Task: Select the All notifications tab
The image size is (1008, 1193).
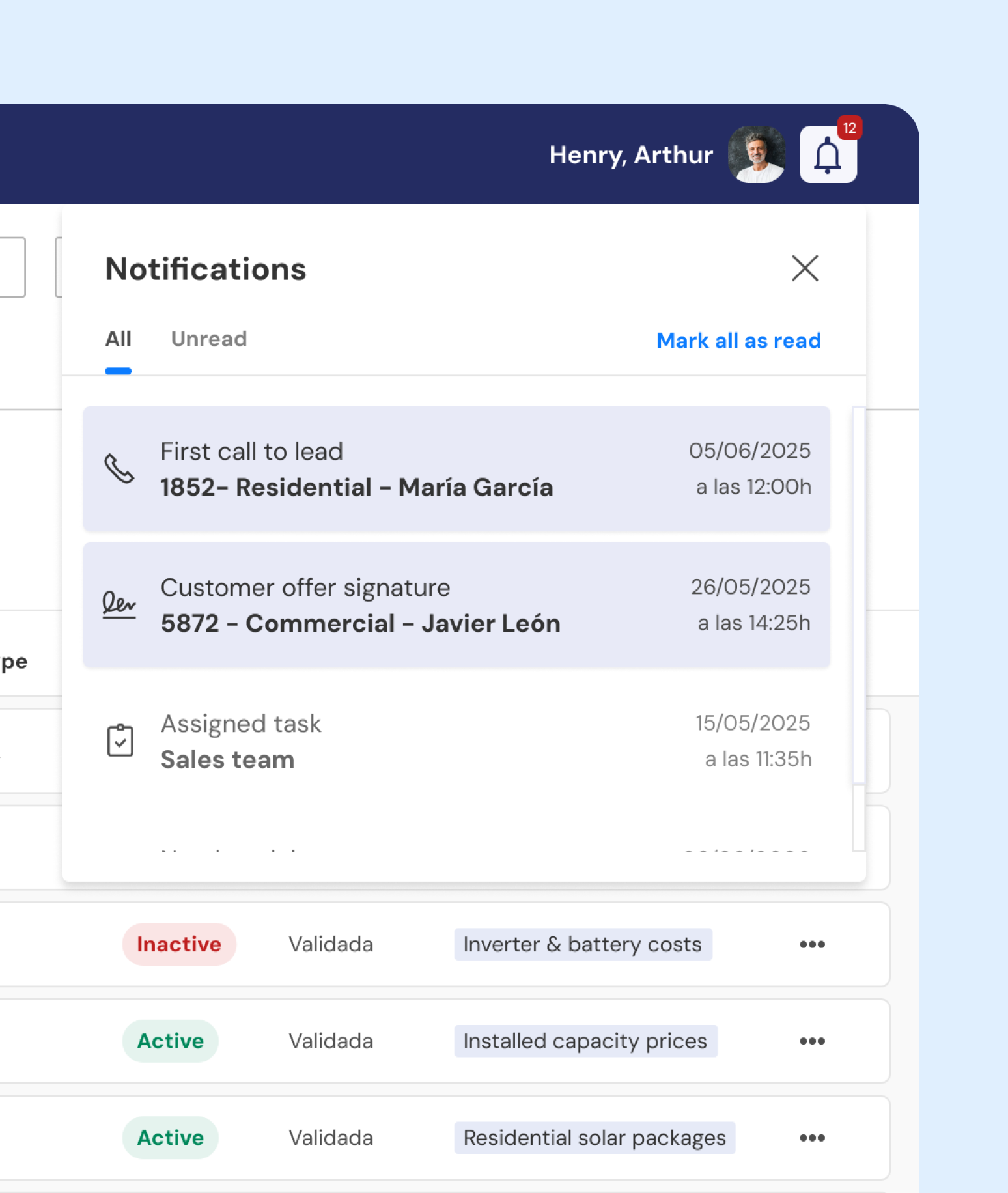Action: pos(118,339)
